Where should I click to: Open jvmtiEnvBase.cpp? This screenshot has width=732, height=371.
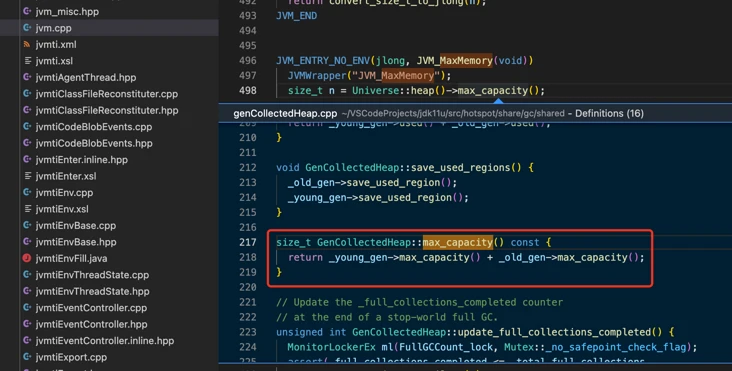(x=75, y=225)
